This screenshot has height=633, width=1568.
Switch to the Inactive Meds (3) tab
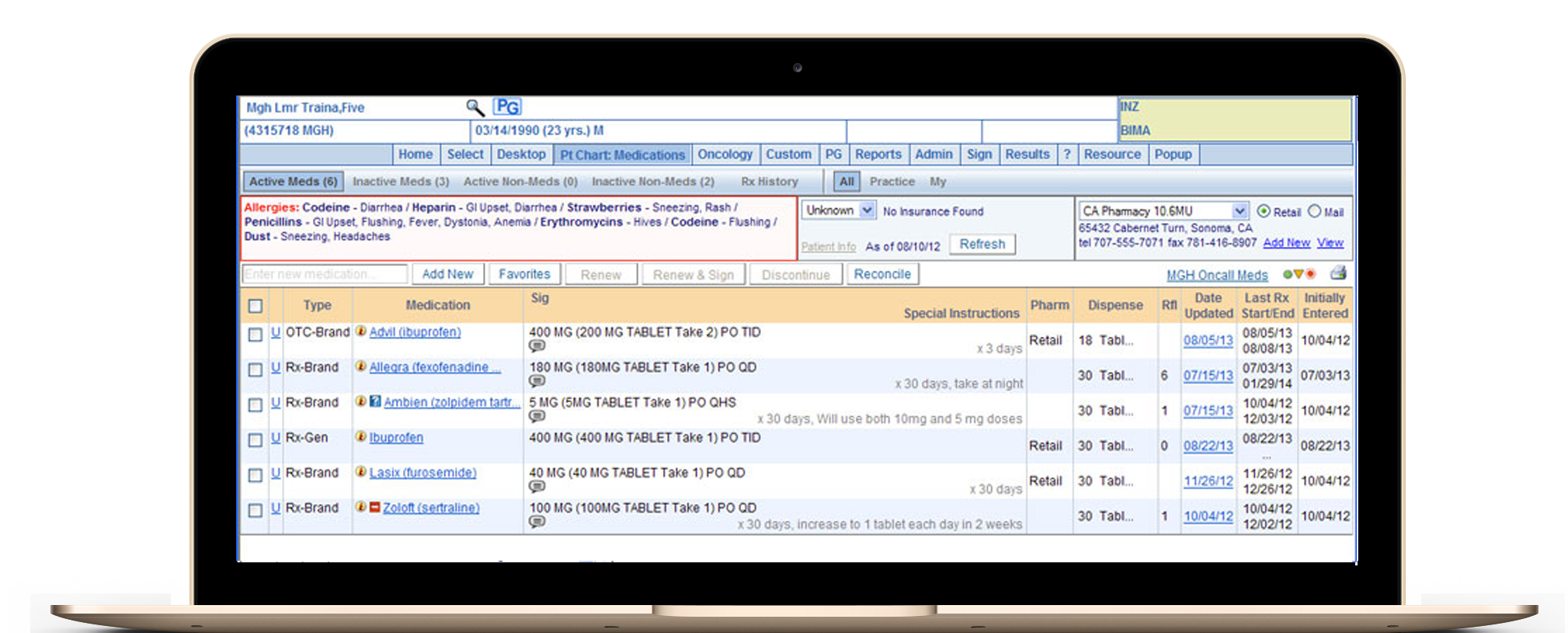click(x=401, y=182)
